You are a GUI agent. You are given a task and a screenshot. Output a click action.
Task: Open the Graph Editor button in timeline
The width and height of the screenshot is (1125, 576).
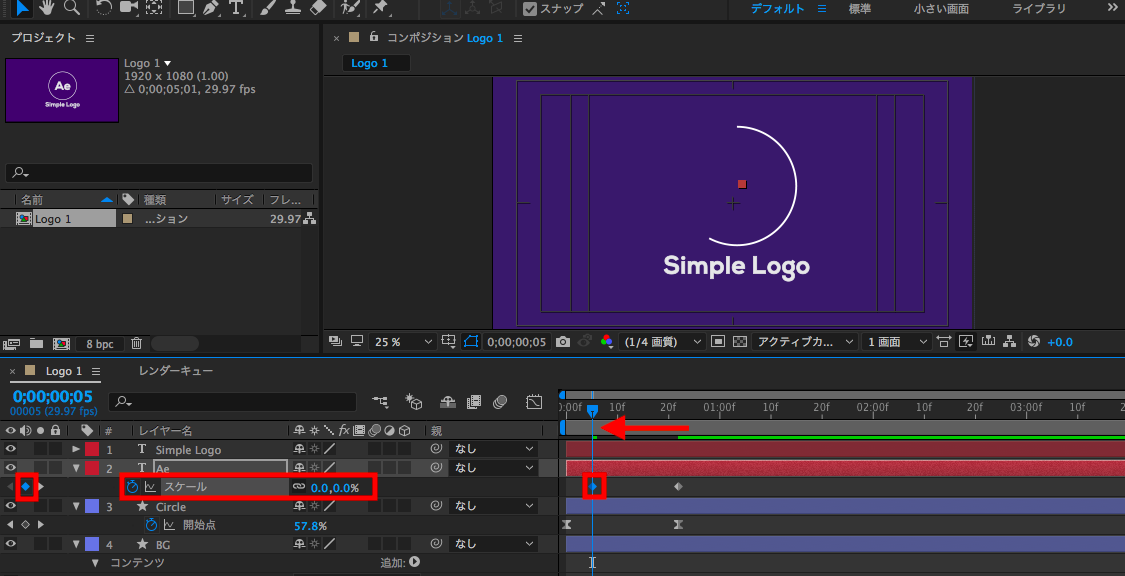[535, 402]
